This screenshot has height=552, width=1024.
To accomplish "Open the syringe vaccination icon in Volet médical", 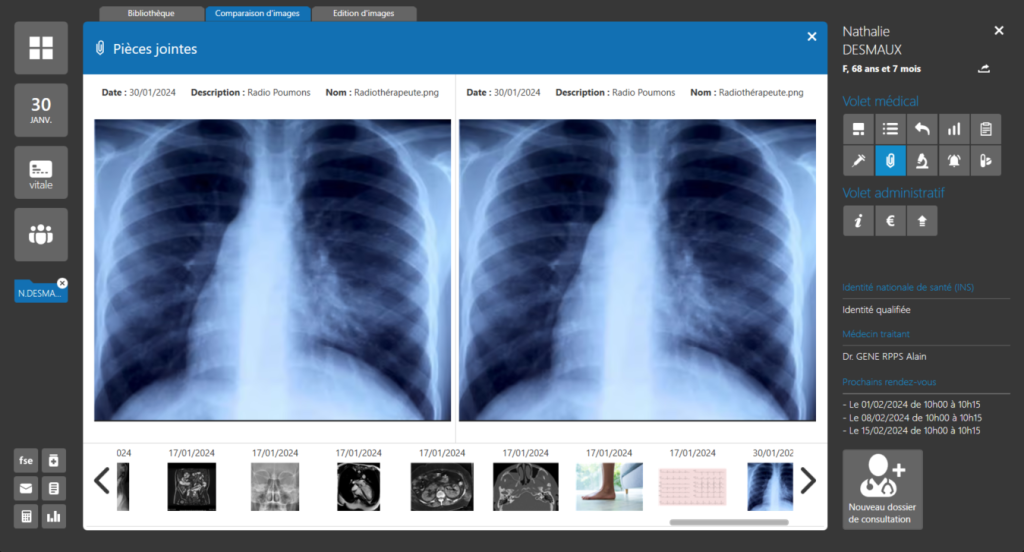I will (858, 161).
